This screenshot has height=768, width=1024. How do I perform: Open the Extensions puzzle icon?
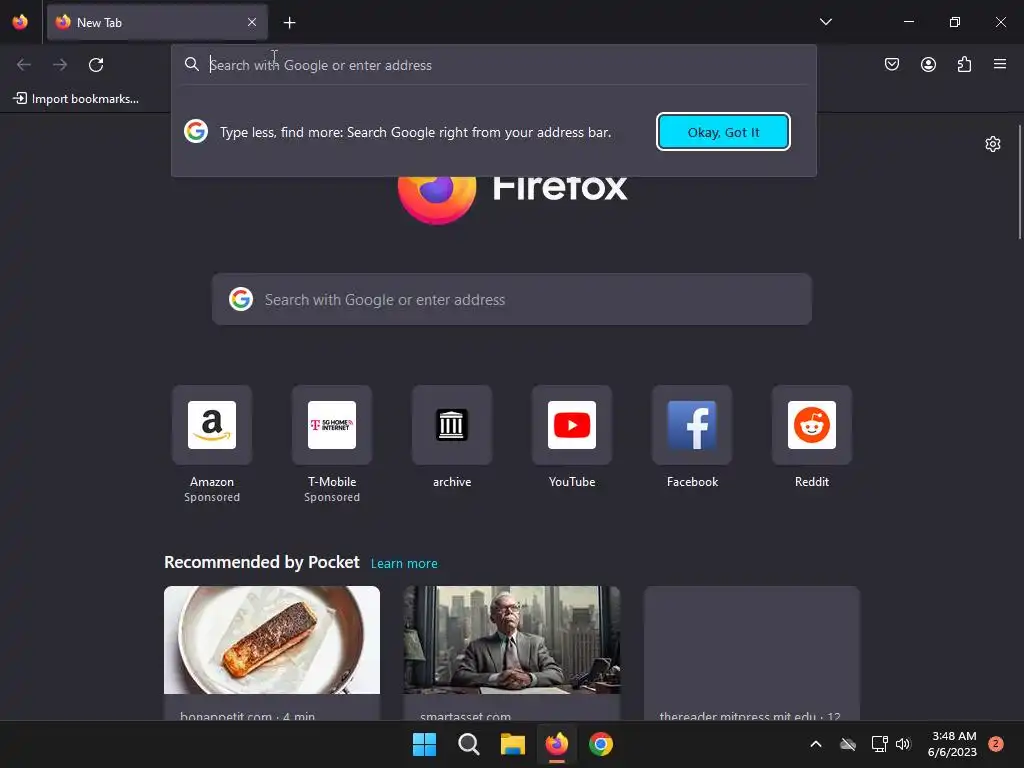[964, 64]
